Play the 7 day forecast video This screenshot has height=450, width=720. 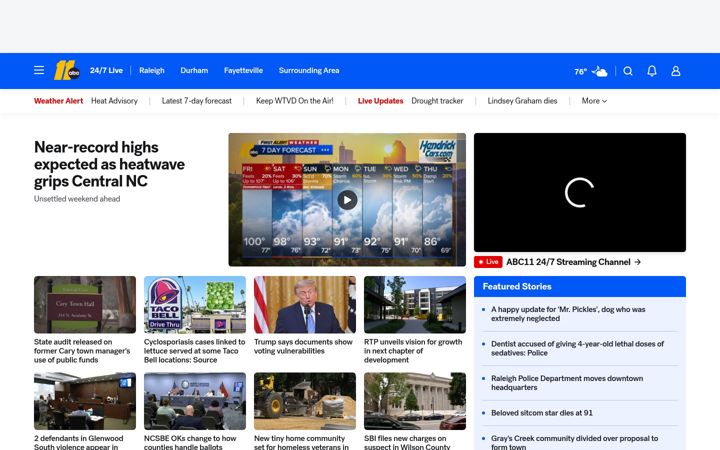tap(347, 200)
